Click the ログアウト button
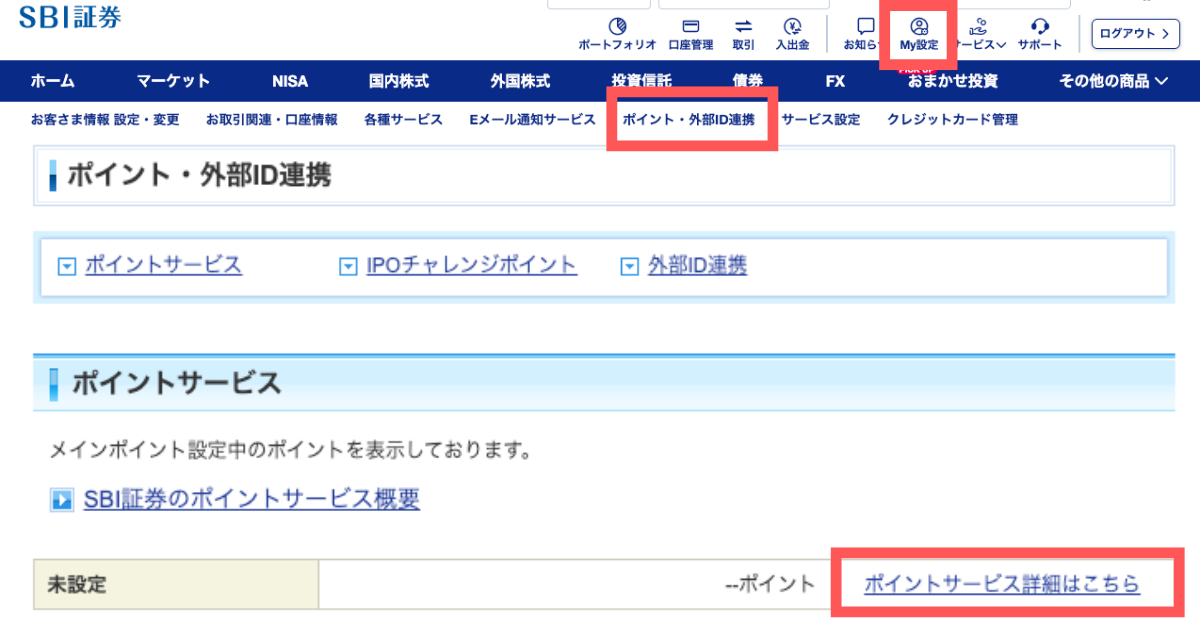 tap(1136, 34)
